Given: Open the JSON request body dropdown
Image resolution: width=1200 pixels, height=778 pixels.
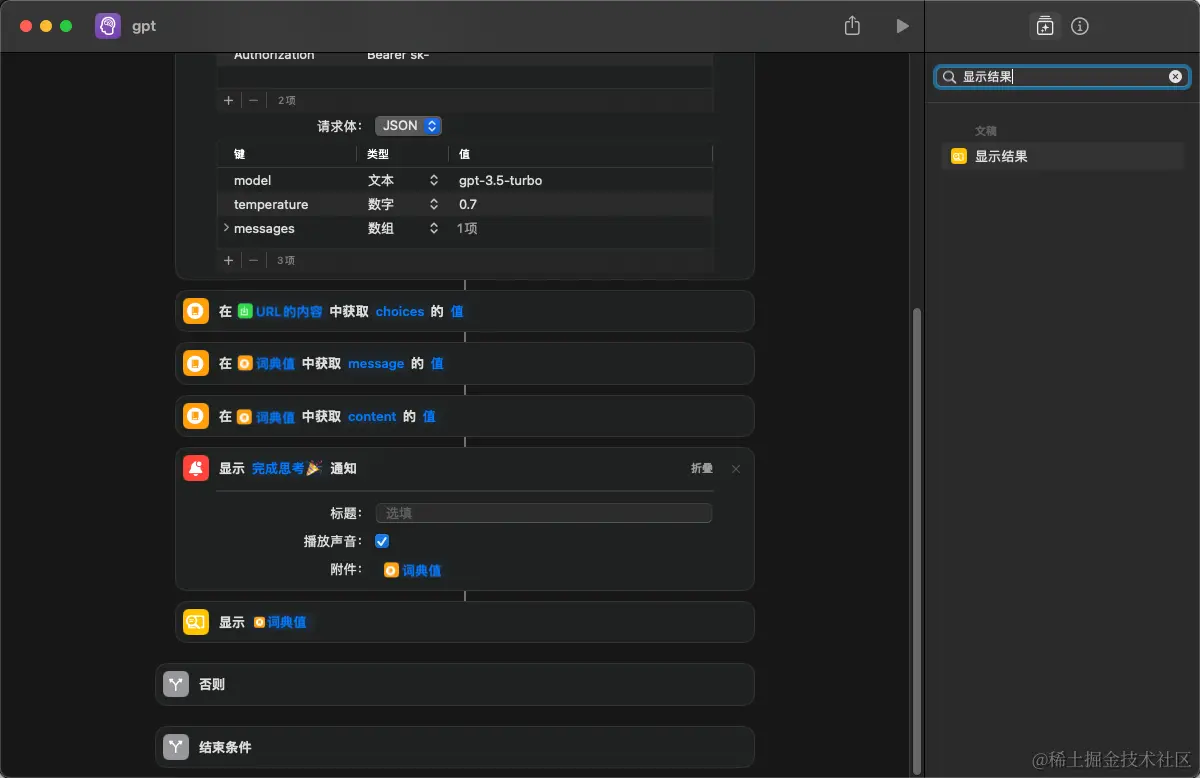Looking at the screenshot, I should point(408,126).
